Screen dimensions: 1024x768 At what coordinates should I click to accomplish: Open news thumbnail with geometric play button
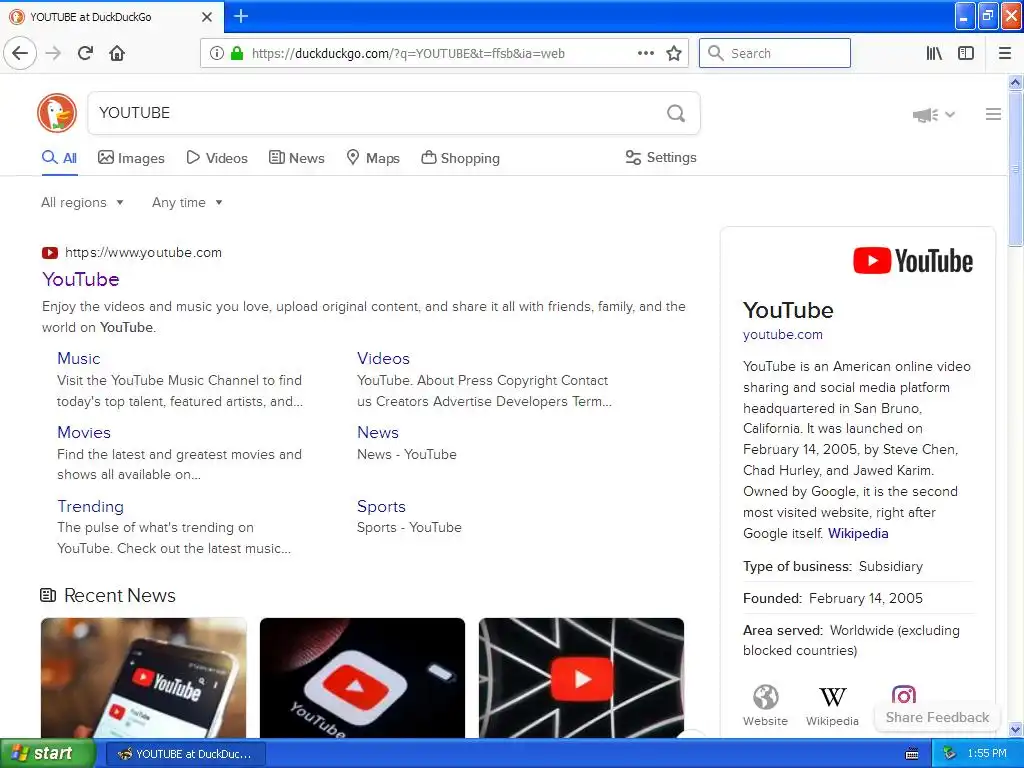[x=581, y=678]
